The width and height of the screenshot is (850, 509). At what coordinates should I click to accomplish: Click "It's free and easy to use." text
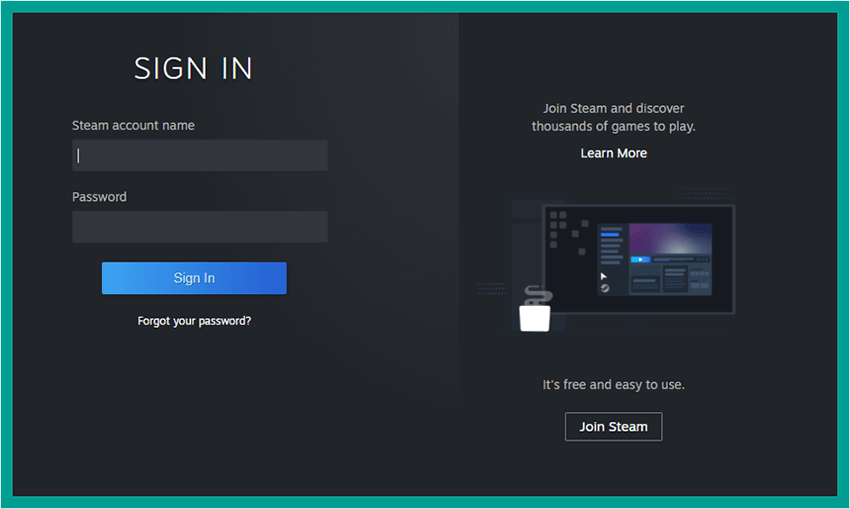[614, 385]
